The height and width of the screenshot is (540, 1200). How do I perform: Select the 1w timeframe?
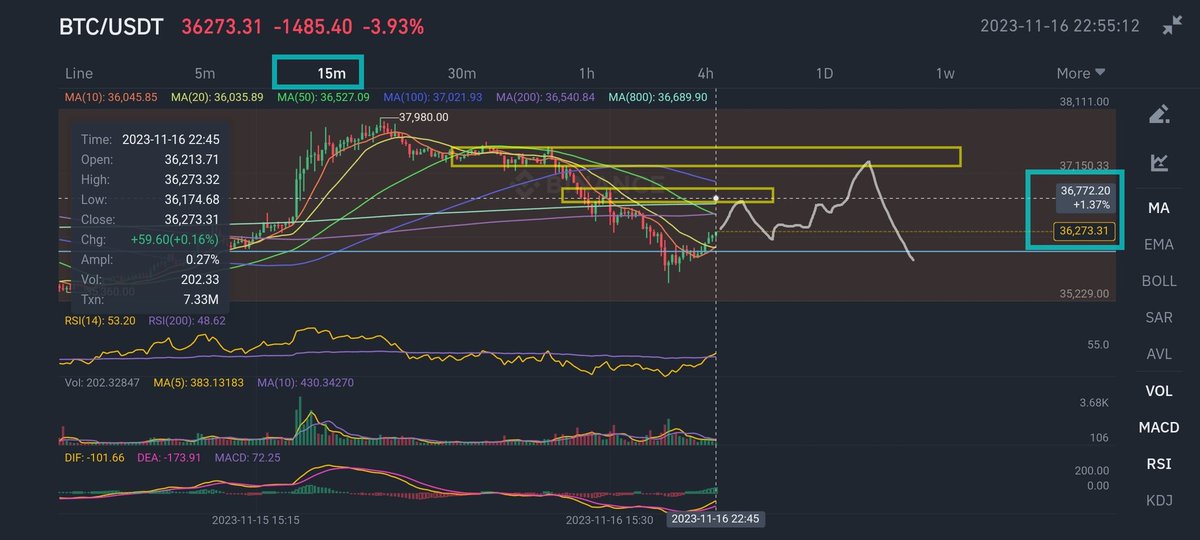[x=945, y=73]
